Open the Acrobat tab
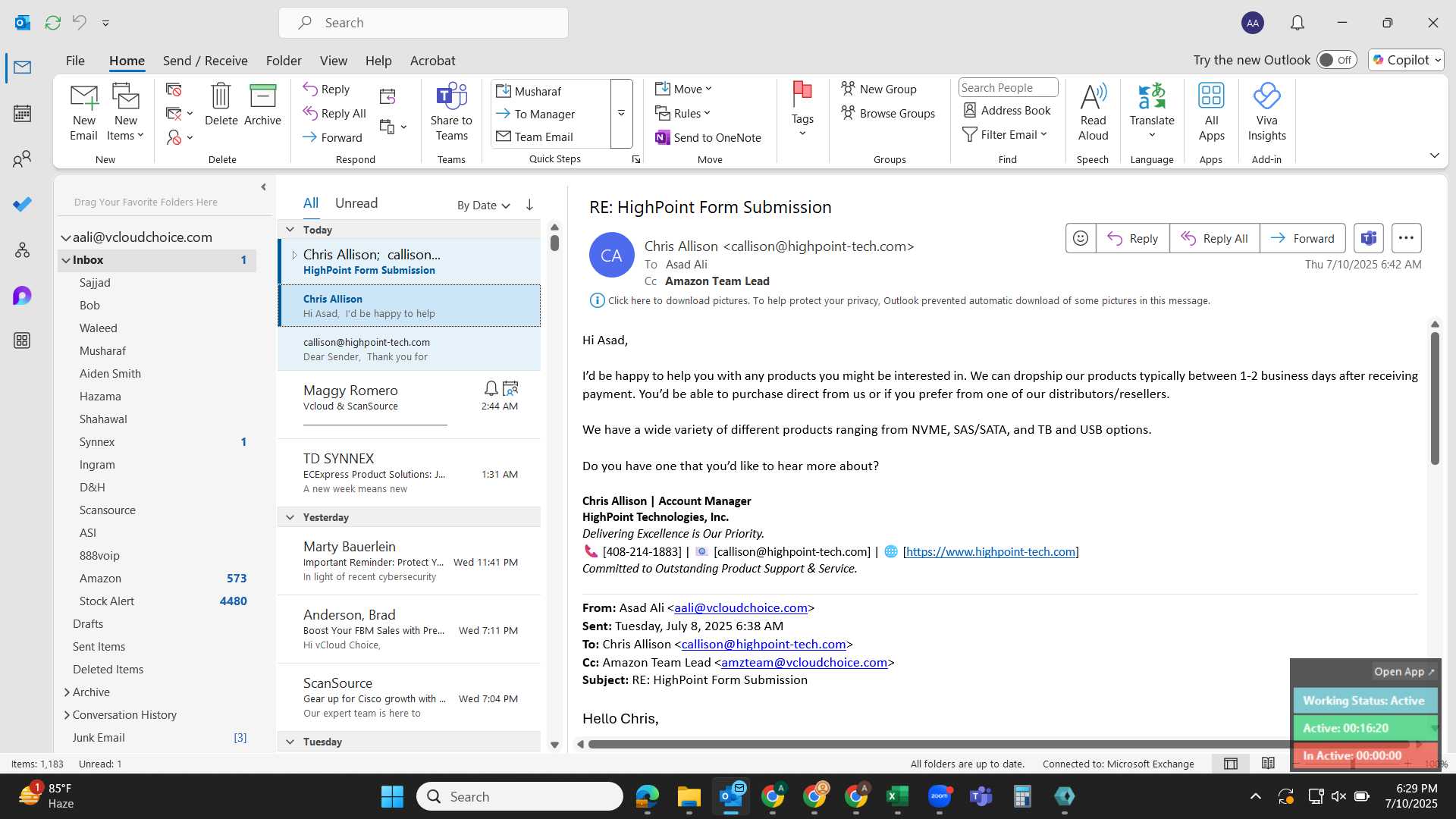Image resolution: width=1456 pixels, height=819 pixels. (x=432, y=61)
